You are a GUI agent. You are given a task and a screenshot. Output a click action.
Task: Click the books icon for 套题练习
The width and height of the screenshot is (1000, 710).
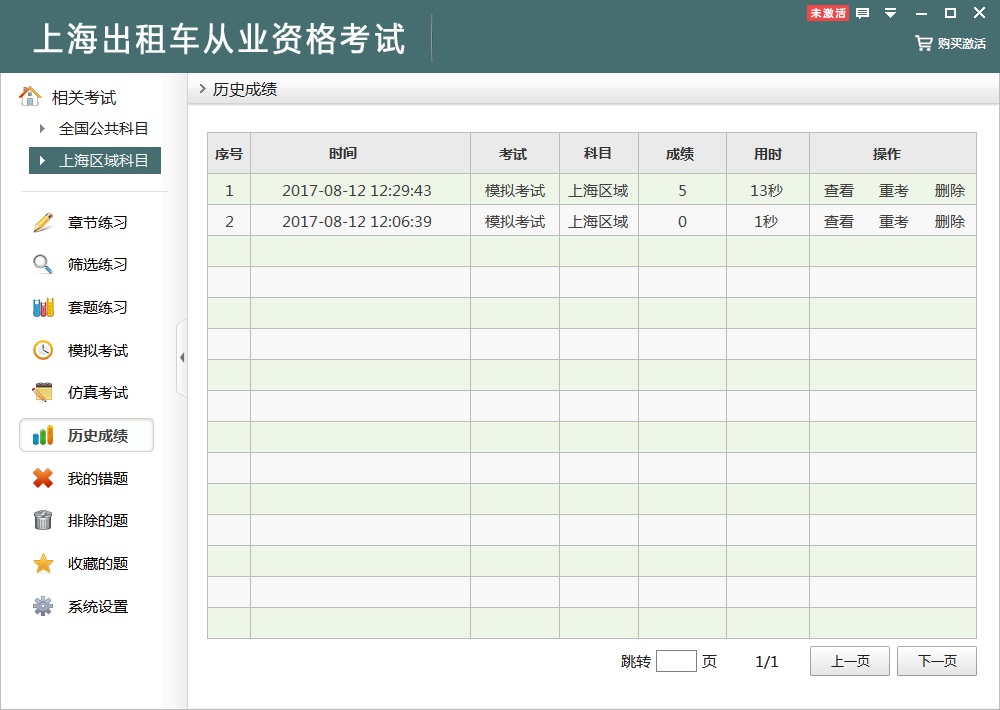(43, 308)
